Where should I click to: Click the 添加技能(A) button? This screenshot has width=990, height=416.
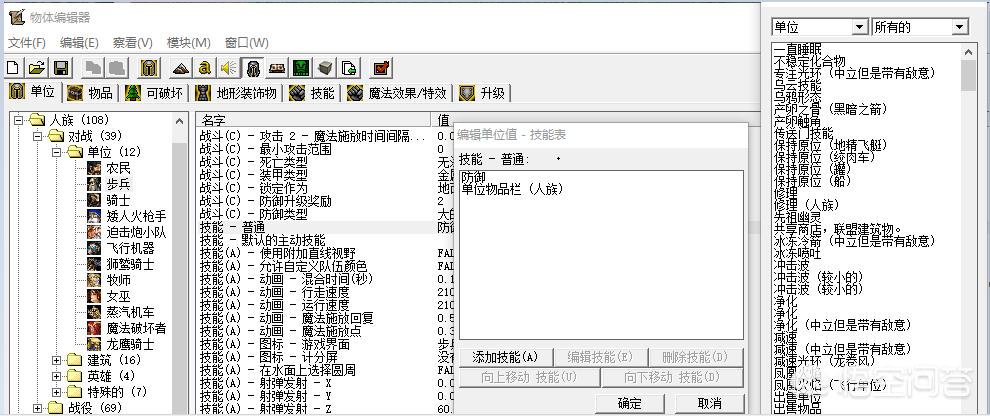pyautogui.click(x=505, y=357)
